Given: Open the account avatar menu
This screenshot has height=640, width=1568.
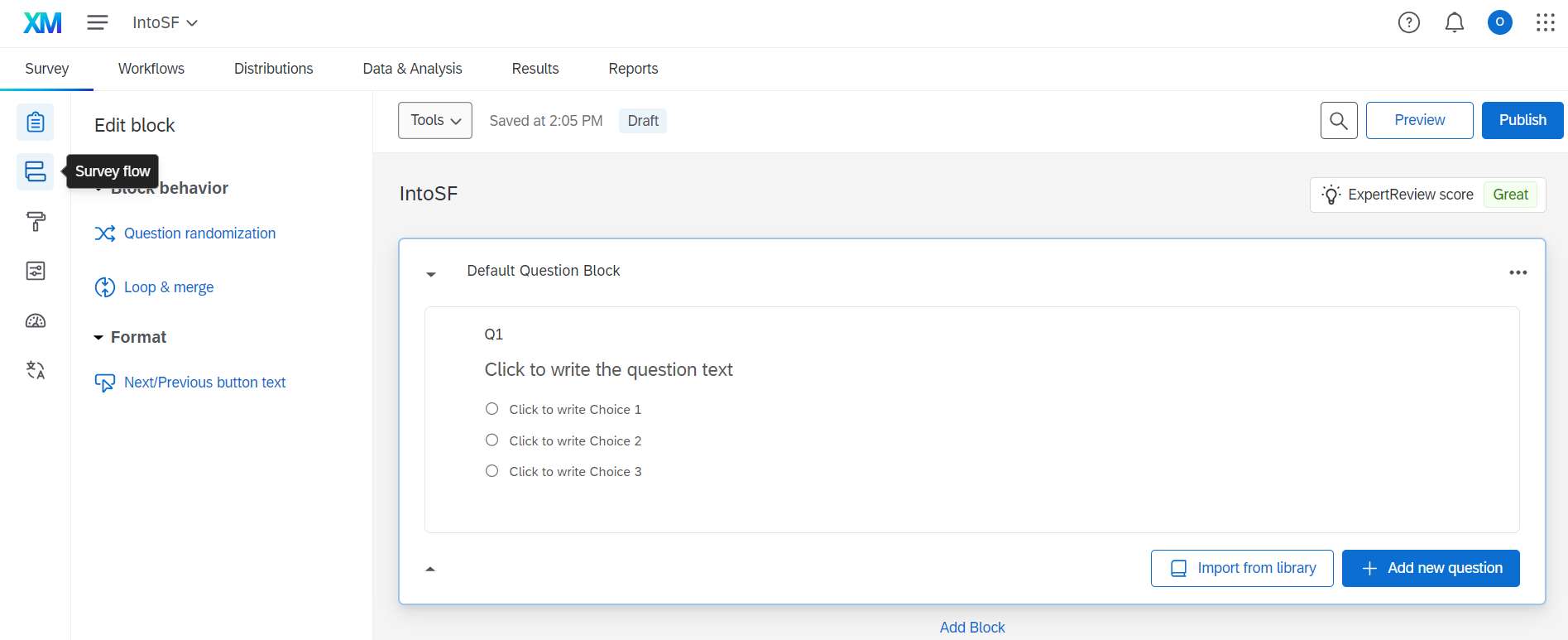Looking at the screenshot, I should click(1499, 22).
